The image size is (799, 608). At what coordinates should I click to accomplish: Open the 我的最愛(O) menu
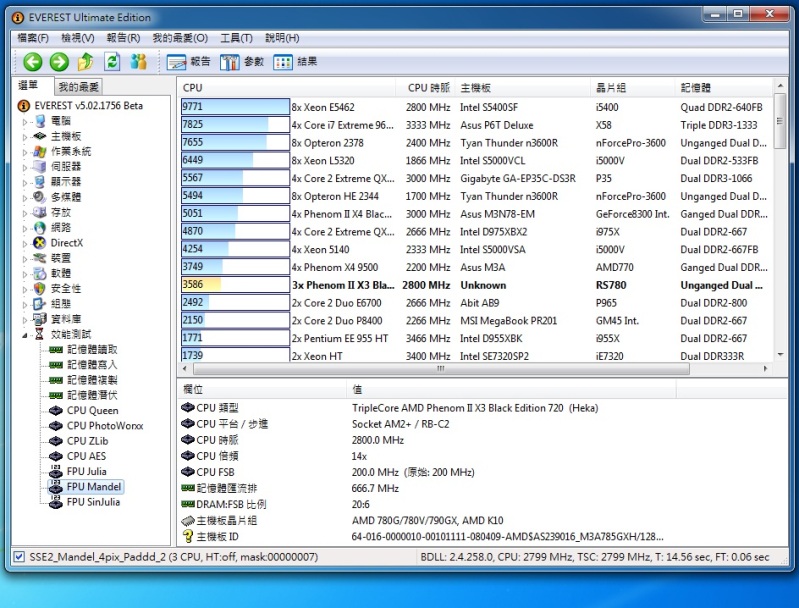point(180,38)
